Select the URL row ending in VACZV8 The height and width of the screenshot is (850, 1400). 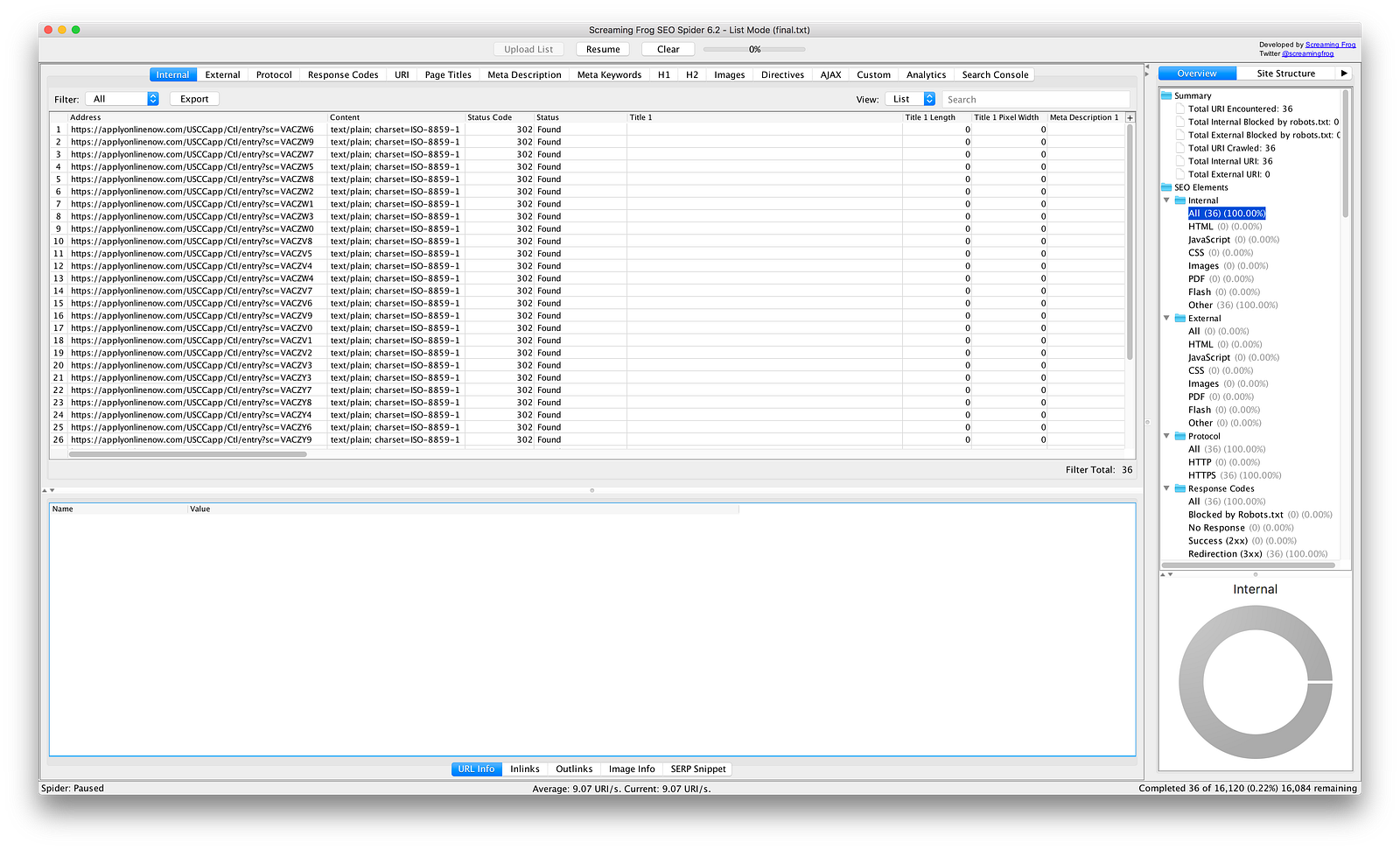586,242
